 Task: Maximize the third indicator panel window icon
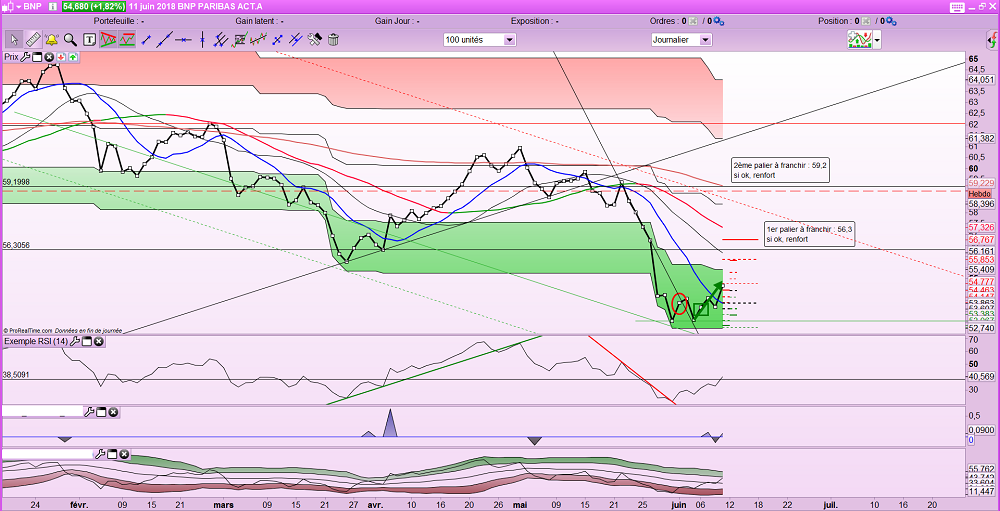click(x=101, y=412)
